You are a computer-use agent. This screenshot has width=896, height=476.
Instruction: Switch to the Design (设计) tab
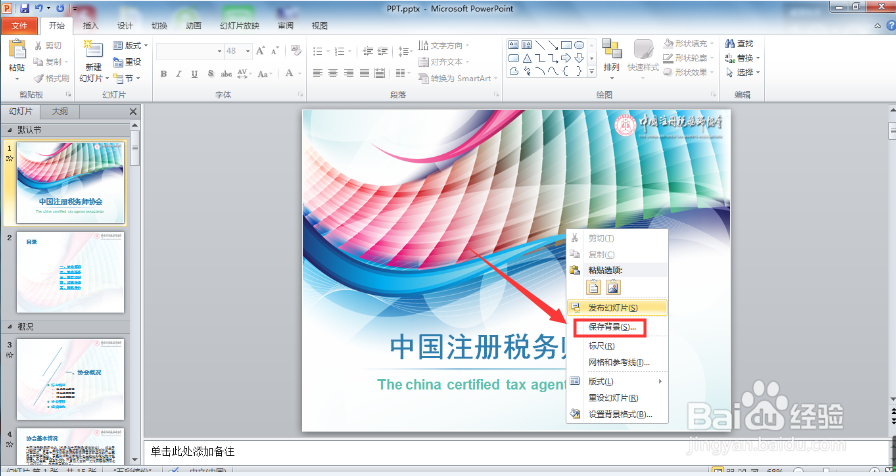click(x=125, y=26)
